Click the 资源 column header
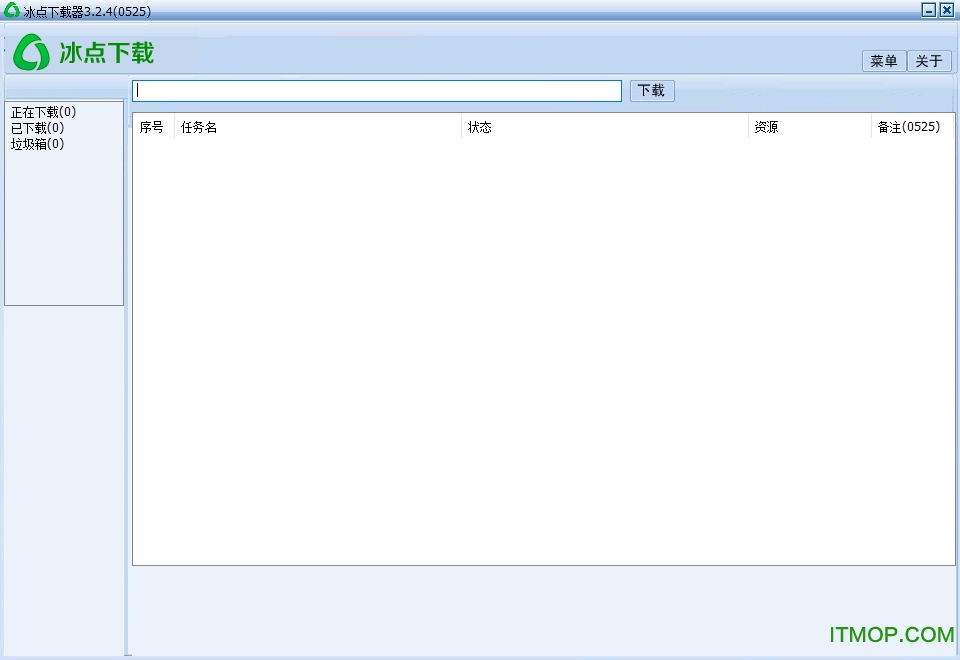 click(766, 127)
